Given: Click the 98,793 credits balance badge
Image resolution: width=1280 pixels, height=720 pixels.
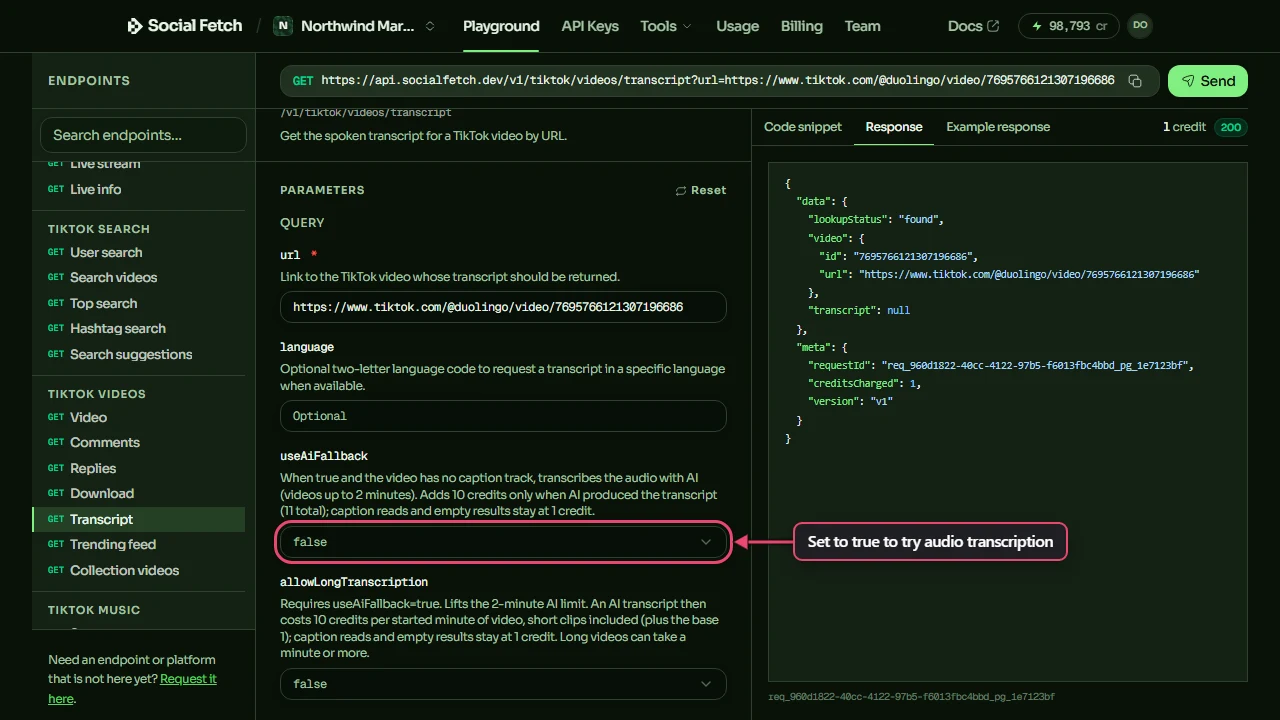Looking at the screenshot, I should tap(1068, 26).
